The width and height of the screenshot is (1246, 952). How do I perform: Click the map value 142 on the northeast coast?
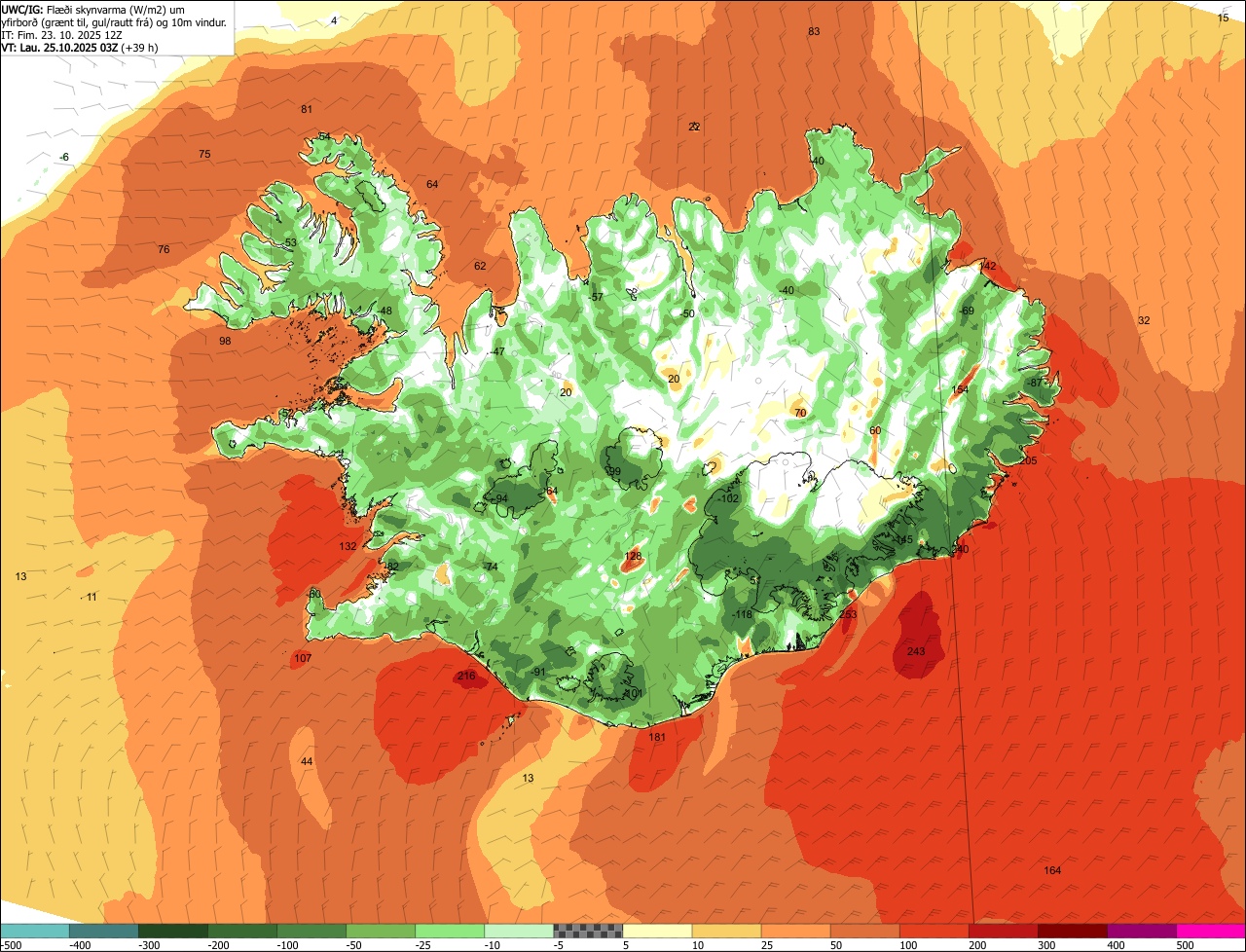pyautogui.click(x=988, y=266)
